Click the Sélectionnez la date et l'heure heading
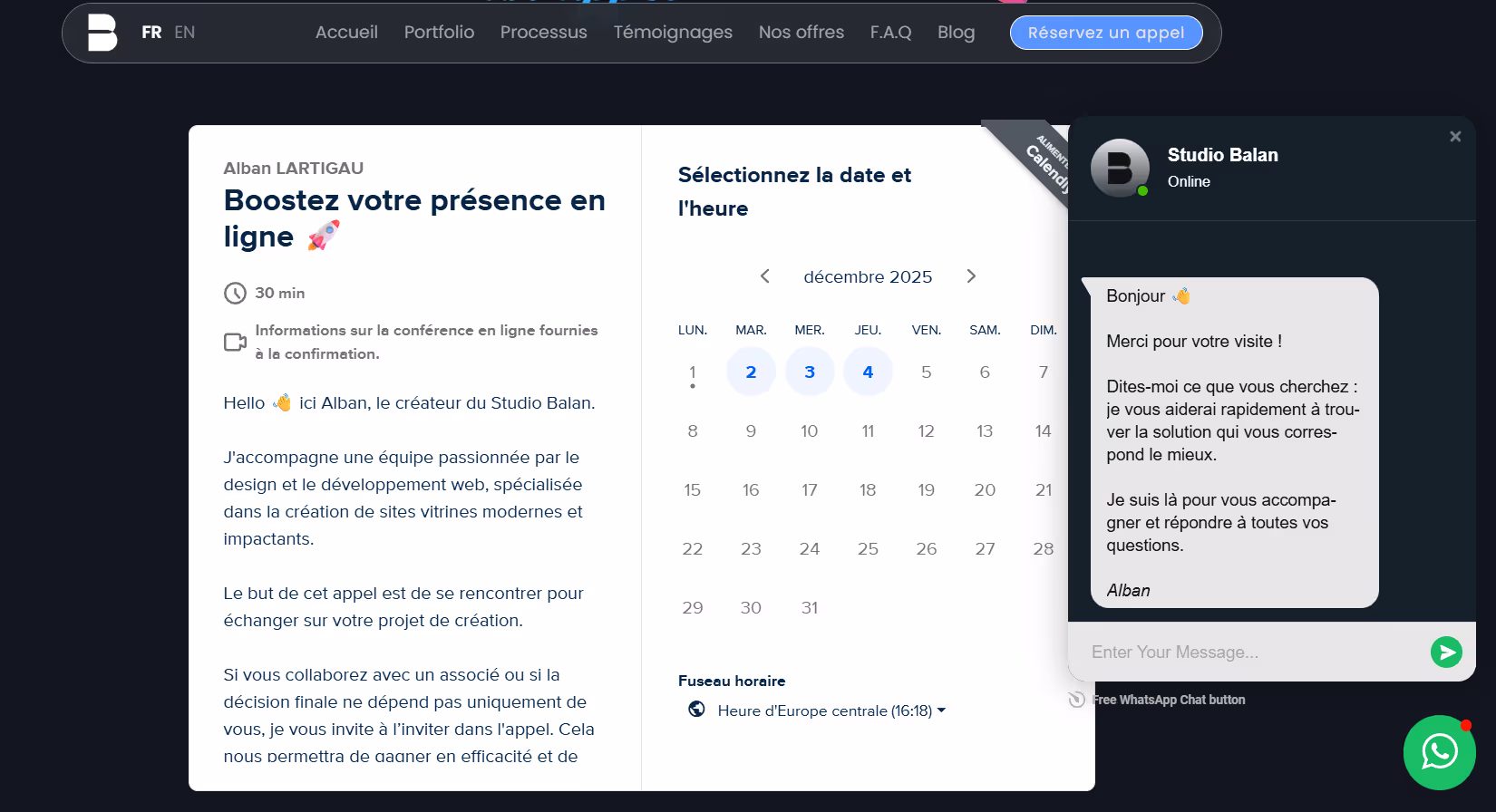The height and width of the screenshot is (812, 1496). pos(794,191)
